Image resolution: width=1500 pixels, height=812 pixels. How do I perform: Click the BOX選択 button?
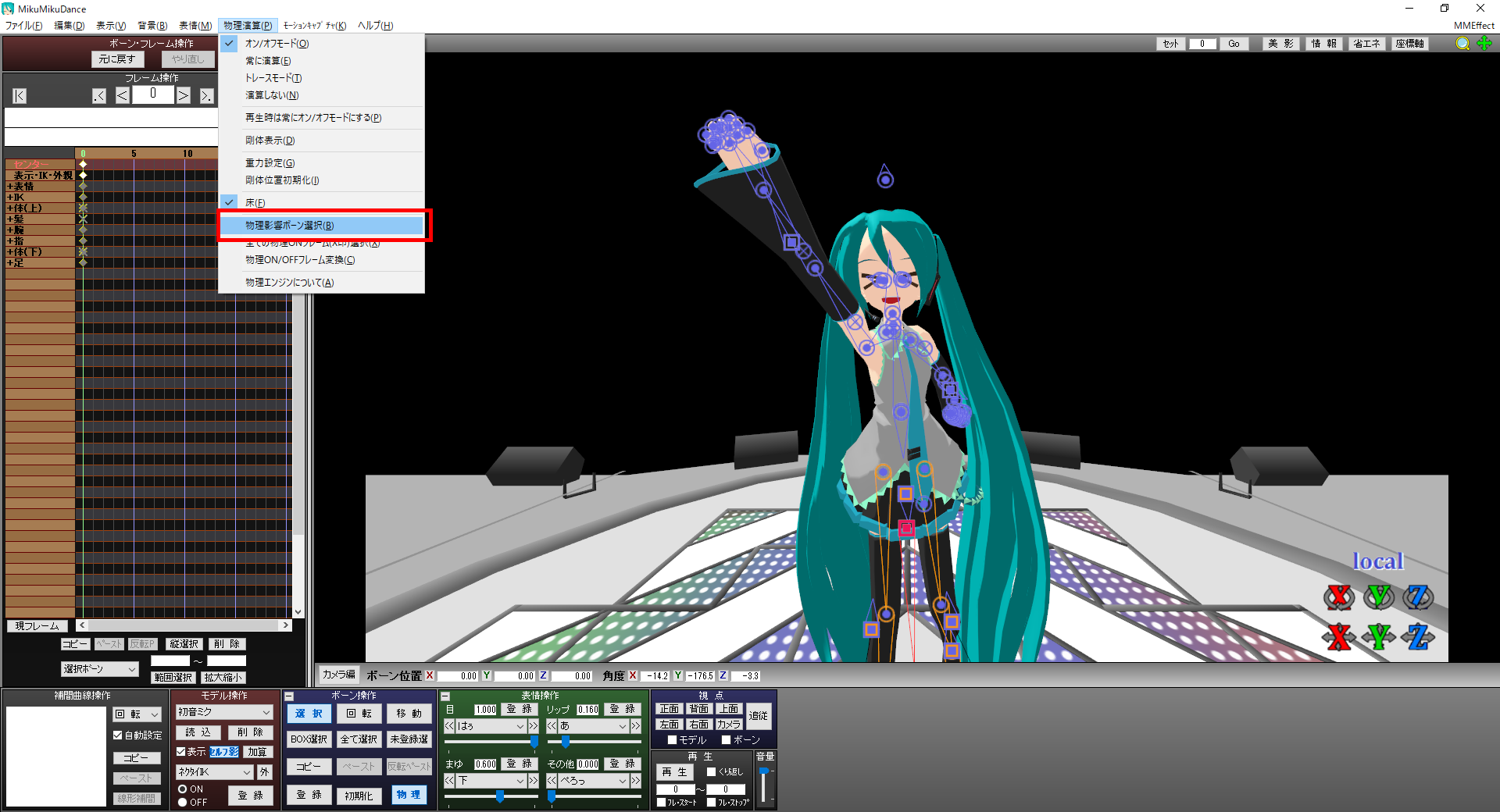click(x=309, y=739)
